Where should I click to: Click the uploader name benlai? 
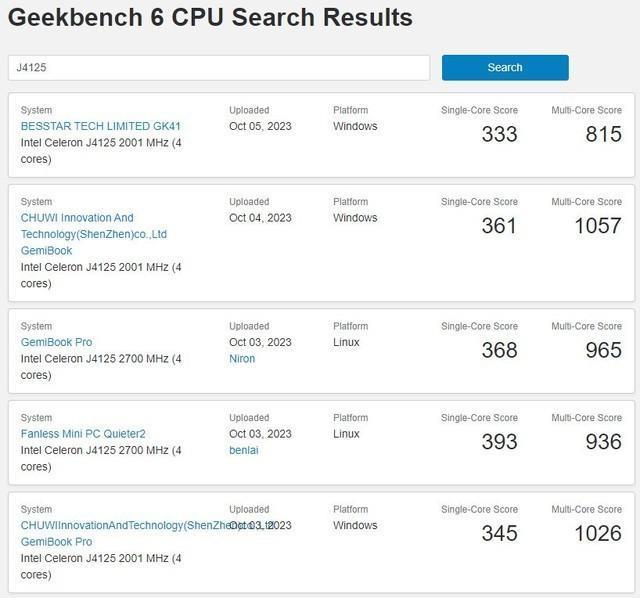pos(244,450)
